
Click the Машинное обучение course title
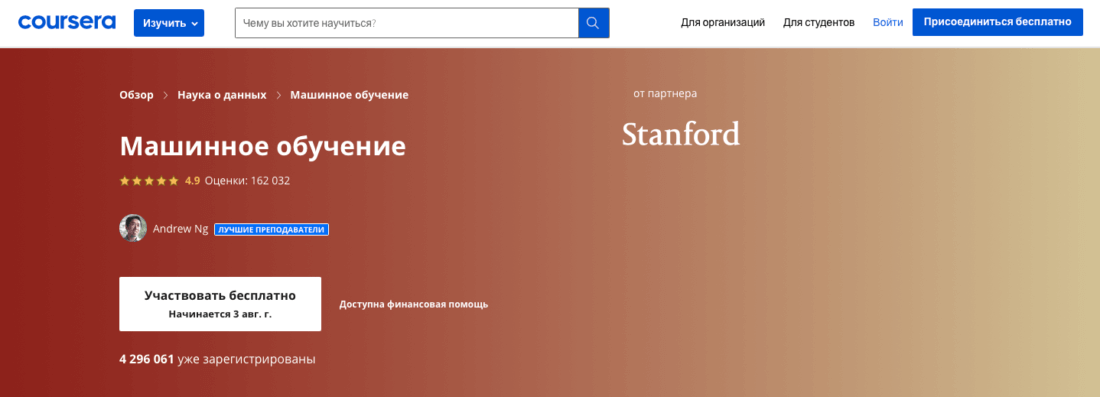pyautogui.click(x=262, y=147)
